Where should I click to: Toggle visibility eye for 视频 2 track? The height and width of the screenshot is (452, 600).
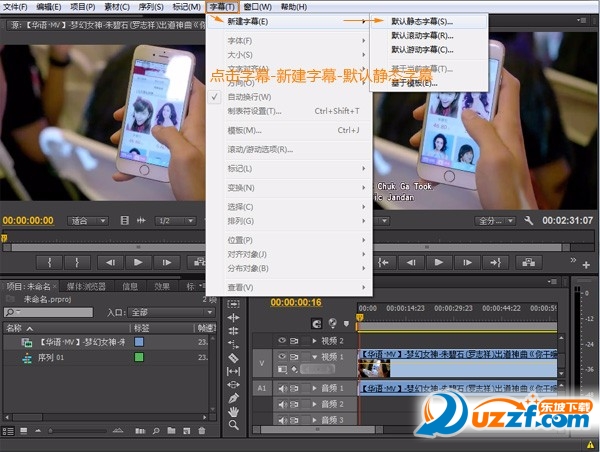[x=282, y=341]
